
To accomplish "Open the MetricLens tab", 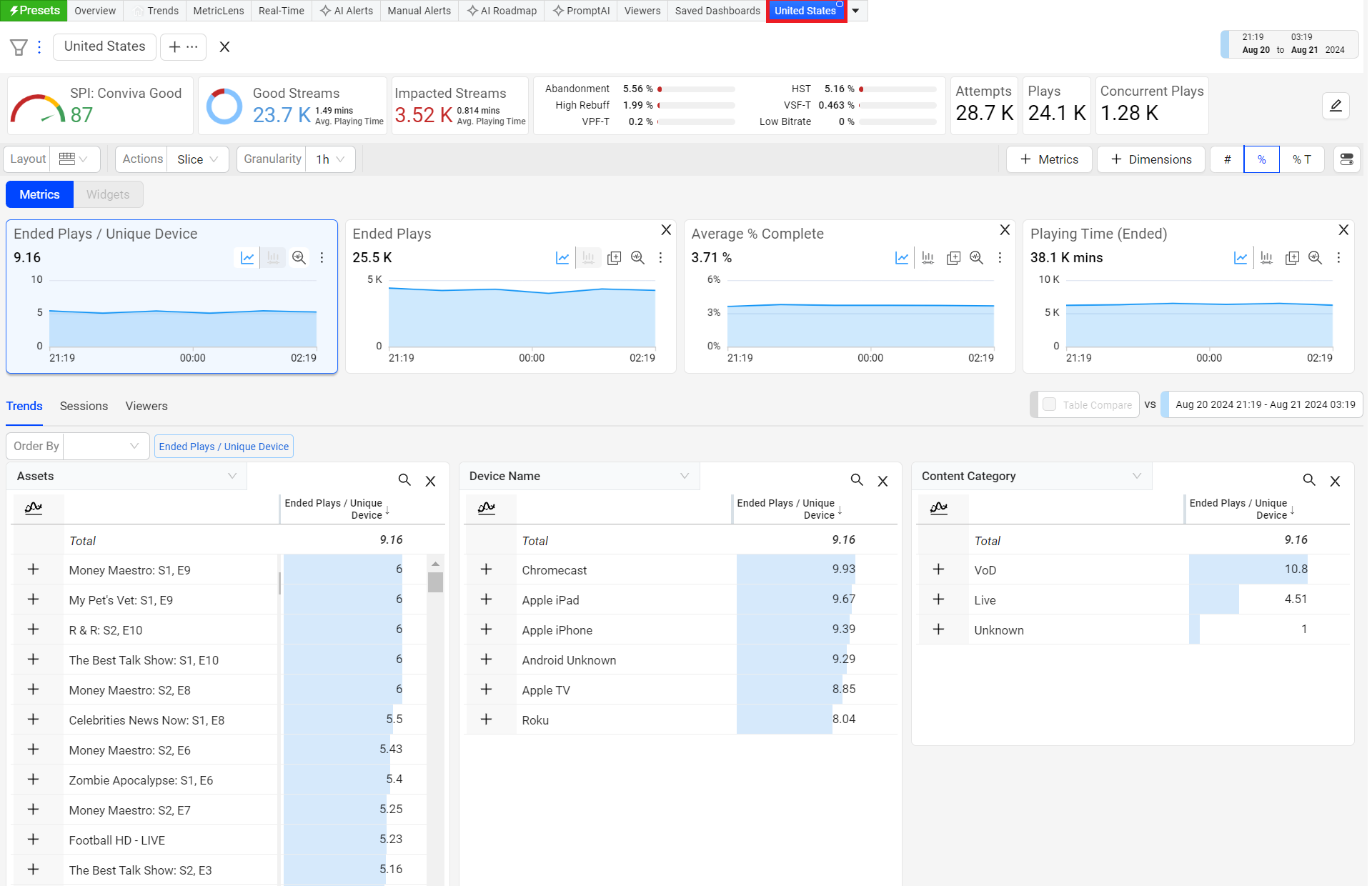I will [x=218, y=11].
